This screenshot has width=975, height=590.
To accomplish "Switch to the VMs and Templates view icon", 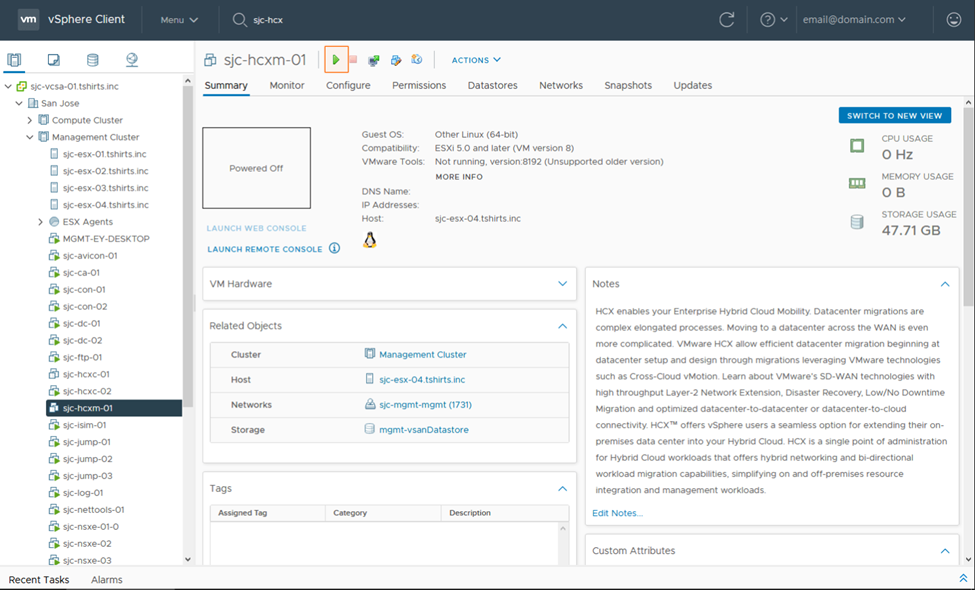I will tap(54, 60).
